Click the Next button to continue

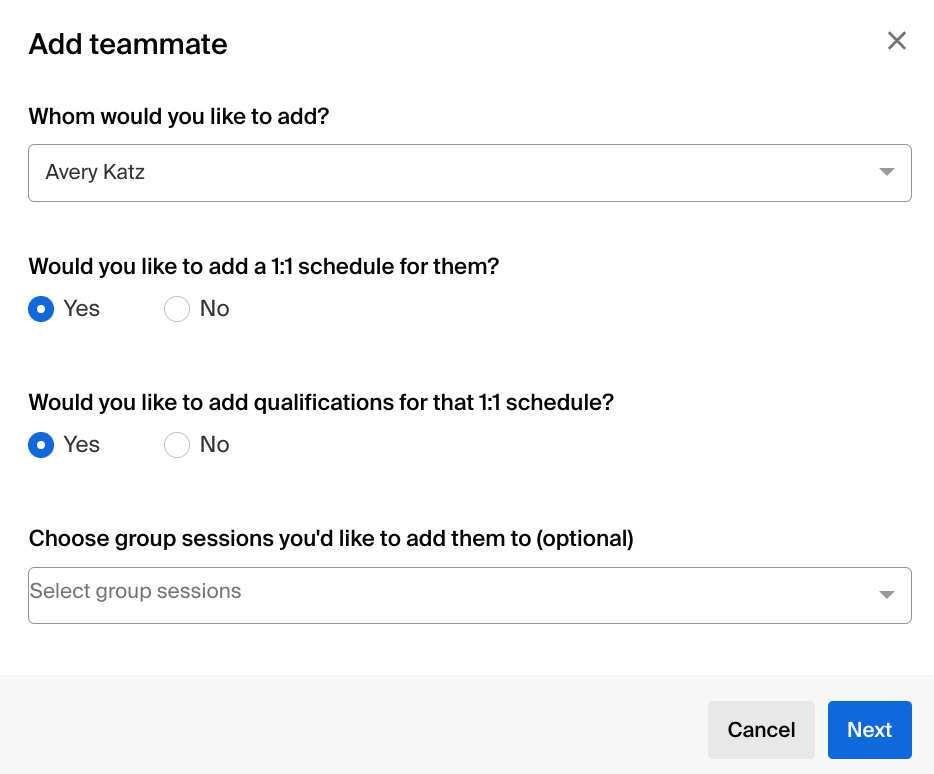tap(869, 730)
